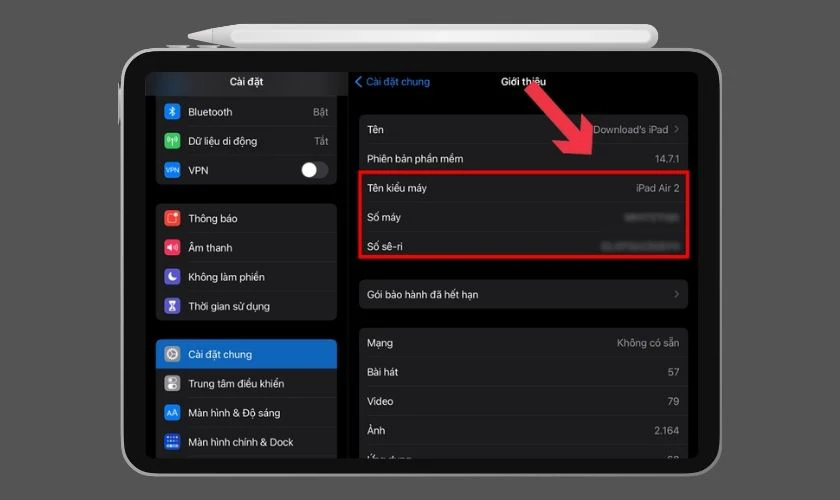
Task: Tap the Phiên bản phần mềm row
Action: pyautogui.click(x=523, y=159)
